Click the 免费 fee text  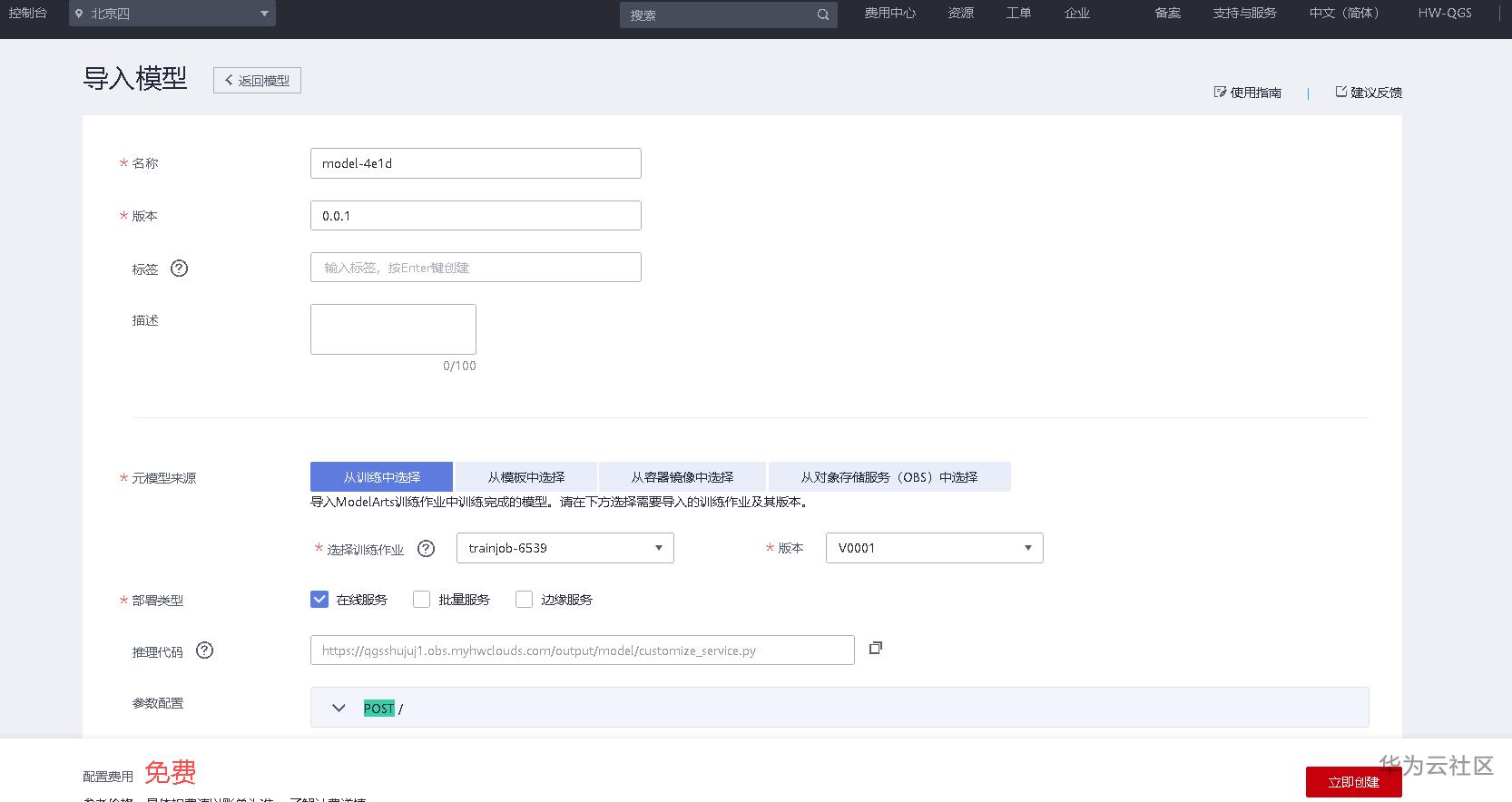pos(171,773)
